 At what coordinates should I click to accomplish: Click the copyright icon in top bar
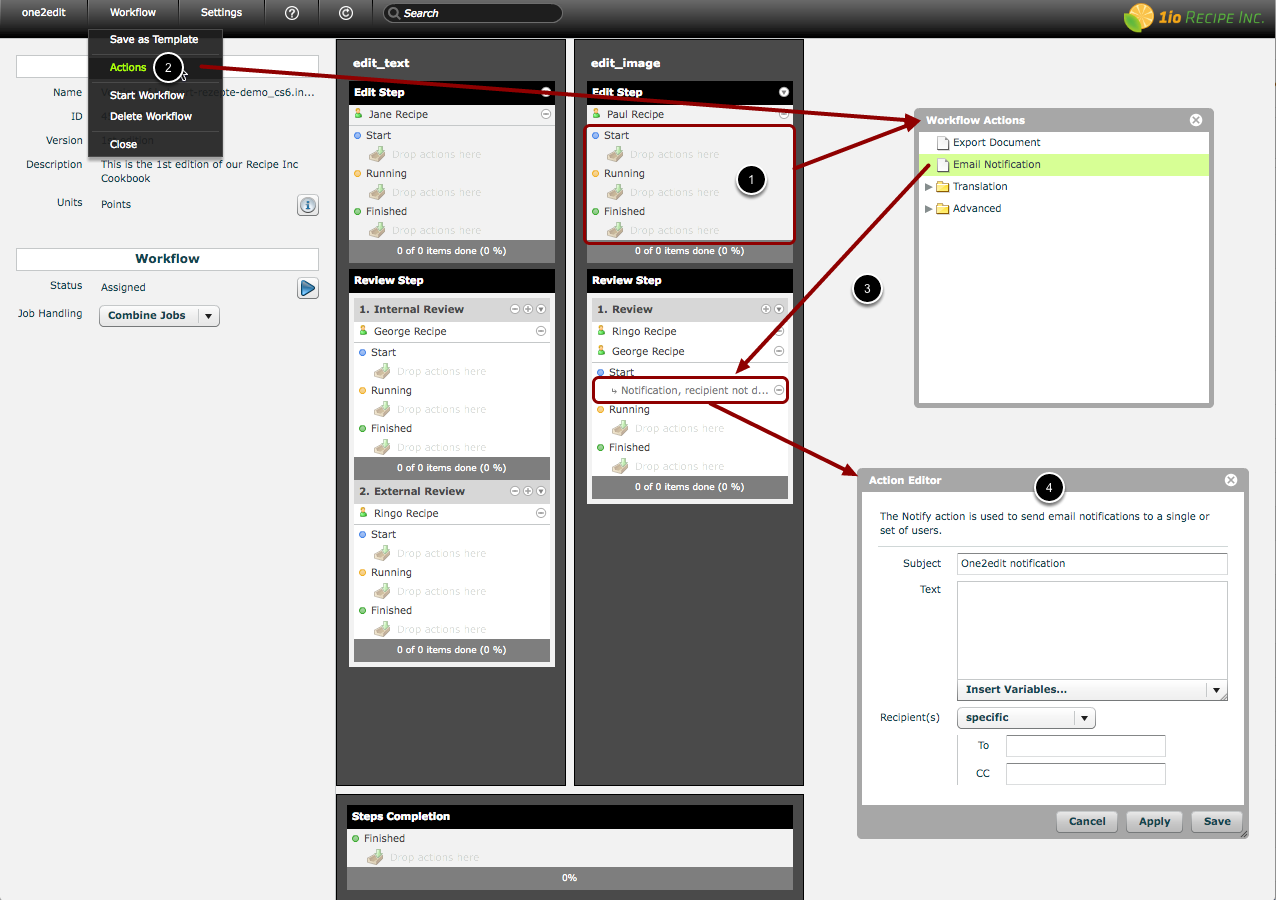tap(346, 13)
